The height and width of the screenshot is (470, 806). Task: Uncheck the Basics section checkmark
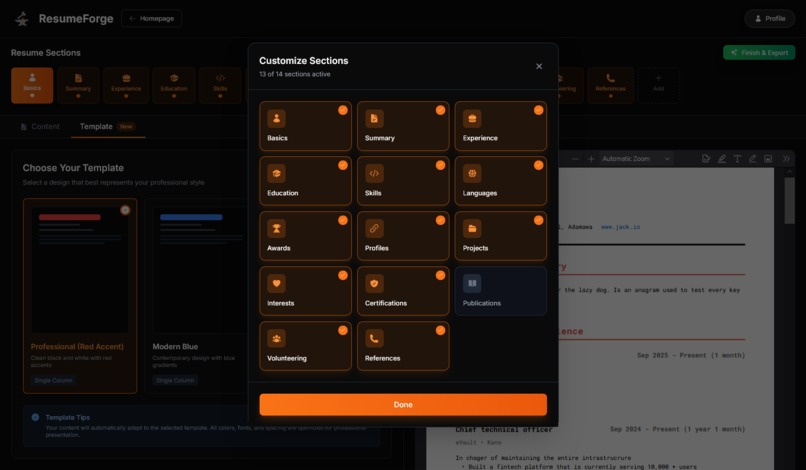(x=343, y=110)
